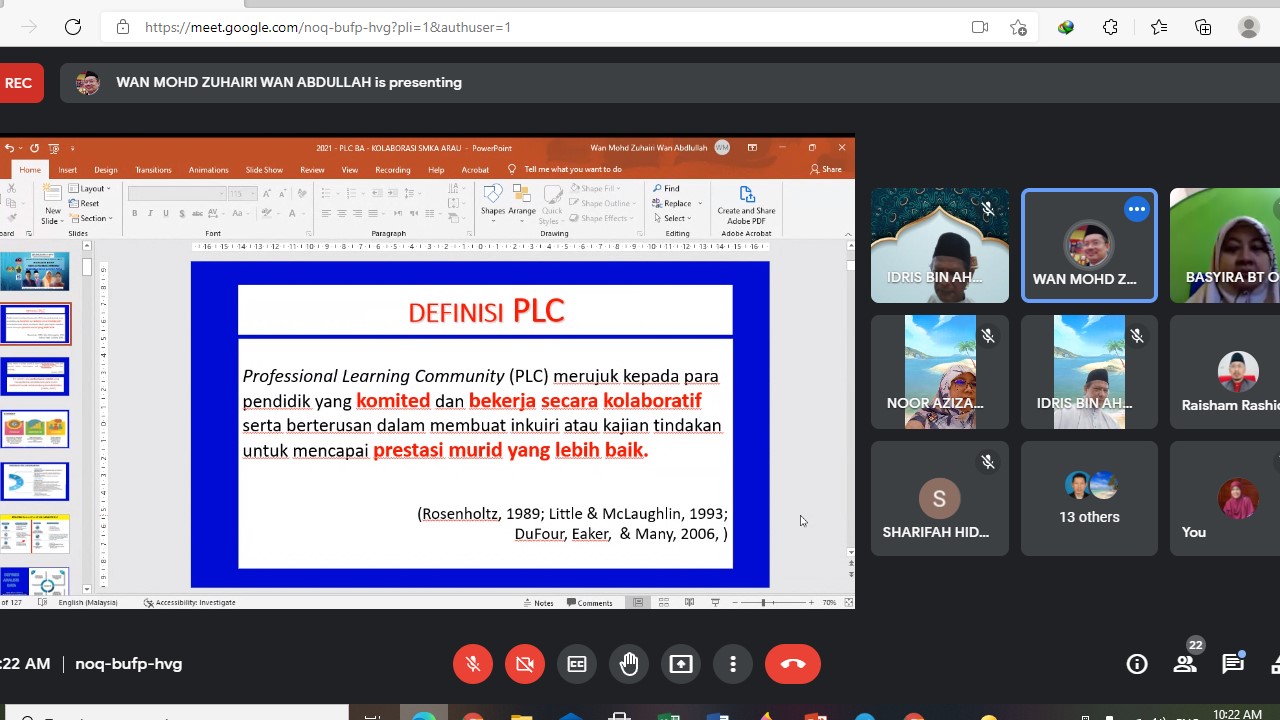1280x720 pixels.
Task: Toggle Bold formatting
Action: pos(134,213)
